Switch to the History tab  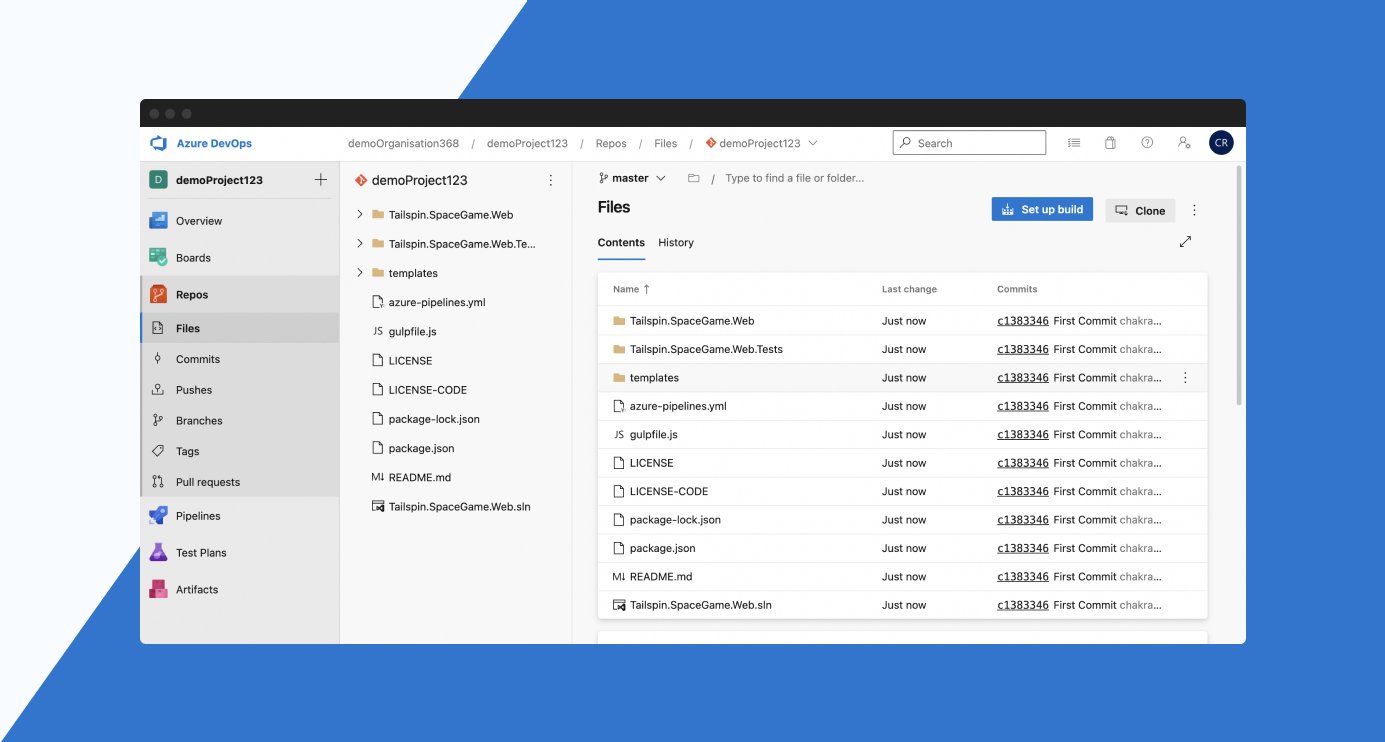pyautogui.click(x=676, y=242)
